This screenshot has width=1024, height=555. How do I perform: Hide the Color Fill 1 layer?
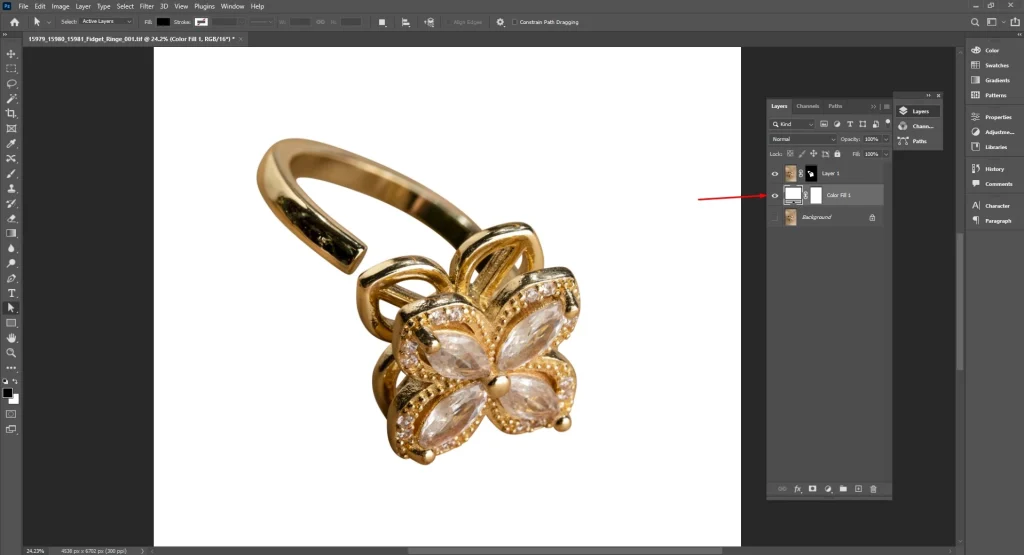(x=774, y=195)
